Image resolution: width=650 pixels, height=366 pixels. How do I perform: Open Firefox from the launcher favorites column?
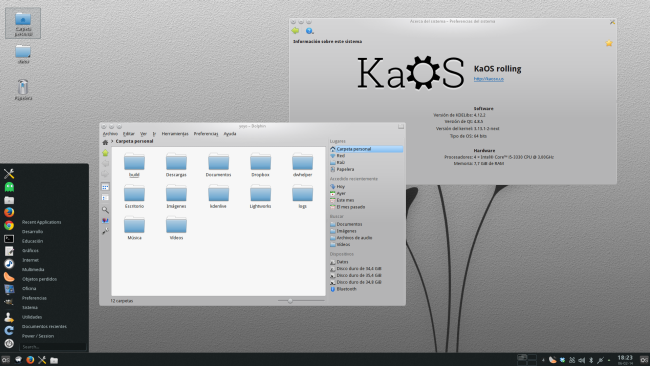point(9,212)
